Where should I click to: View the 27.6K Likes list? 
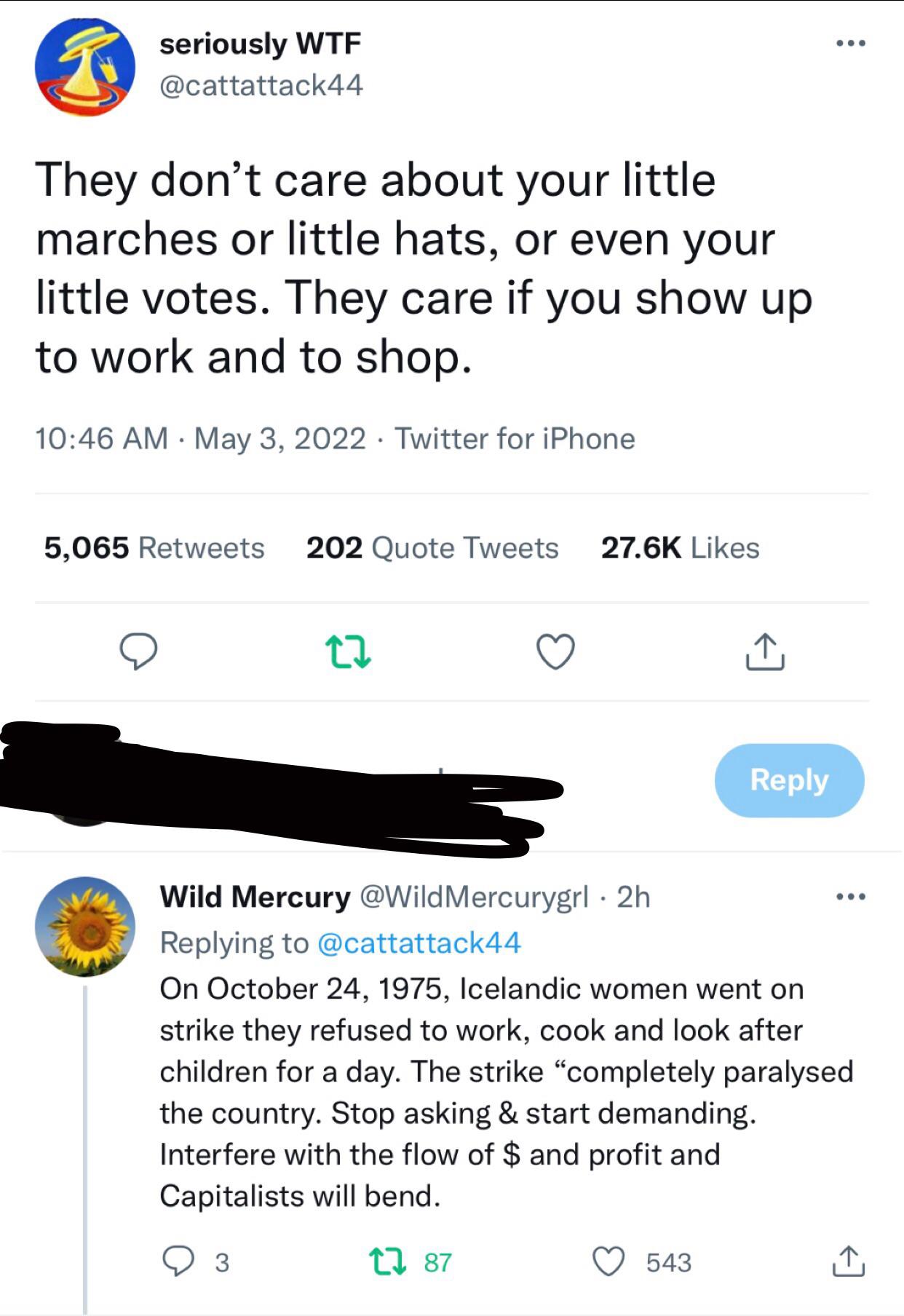coord(680,547)
